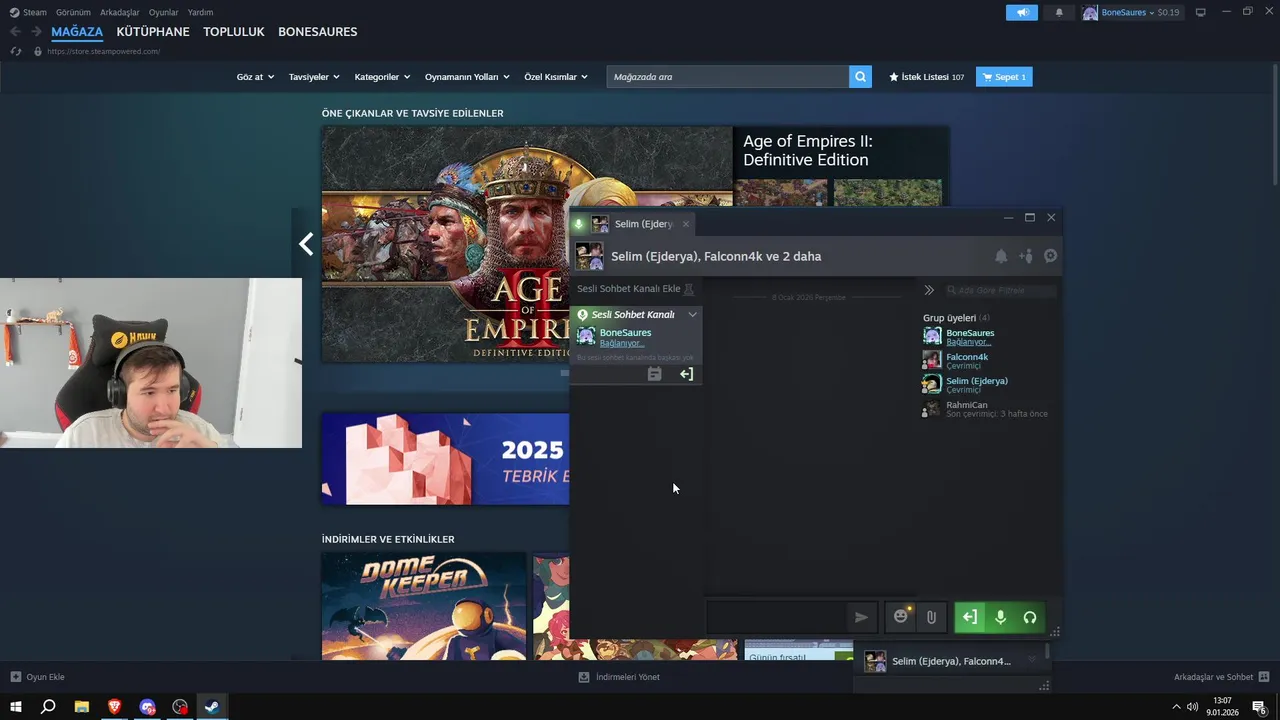Click Sesli Sohbet Kanalı Ekle
Image resolution: width=1280 pixels, height=720 pixels.
point(628,289)
